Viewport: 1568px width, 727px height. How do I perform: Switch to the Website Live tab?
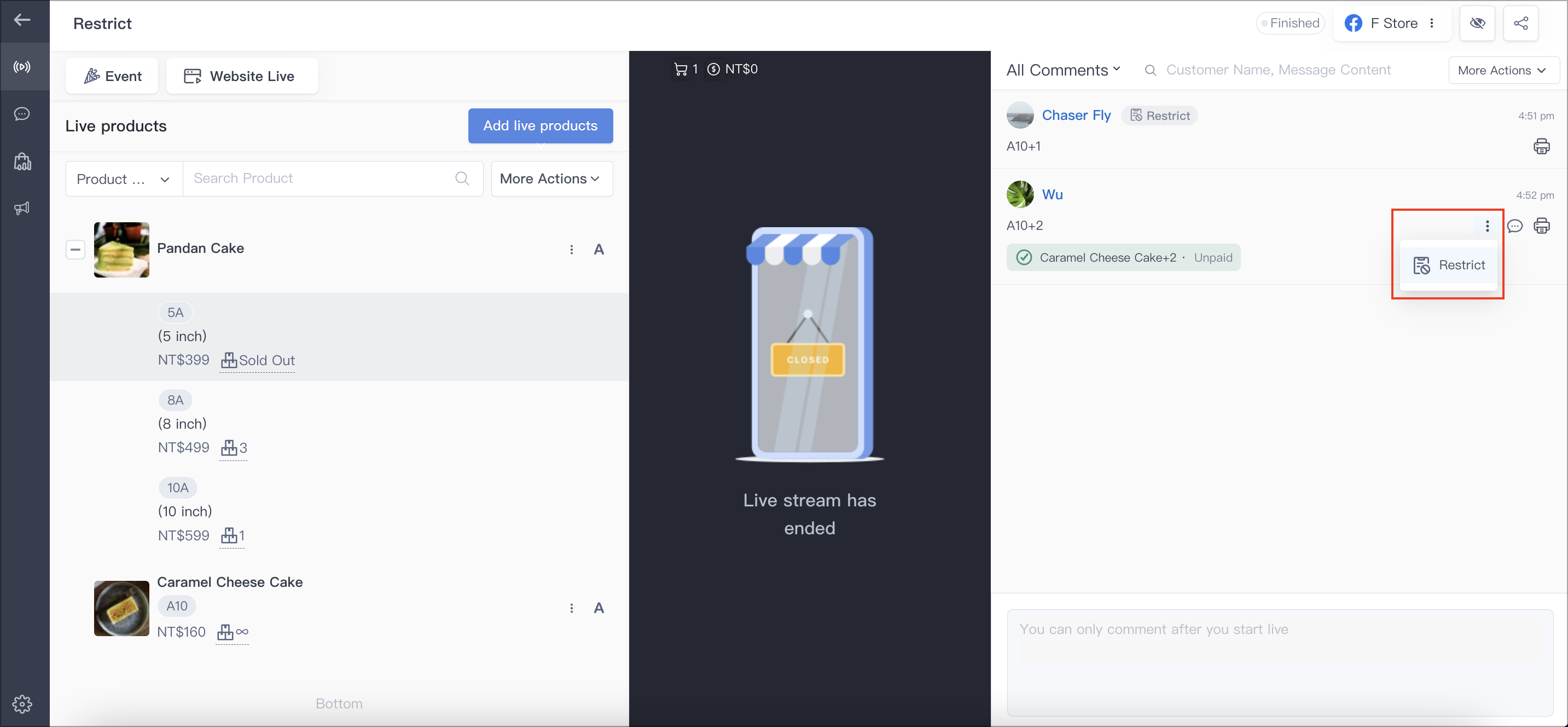pos(242,76)
